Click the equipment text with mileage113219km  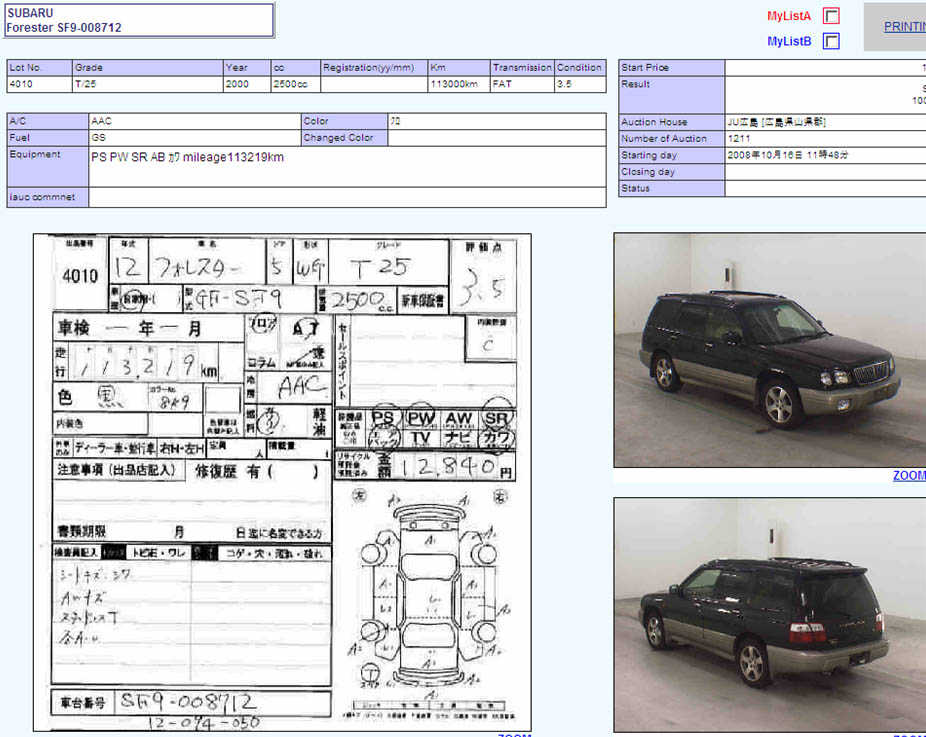(187, 157)
